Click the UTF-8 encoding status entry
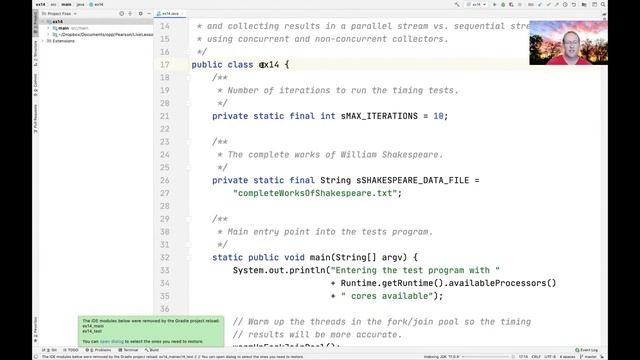 click(550, 357)
